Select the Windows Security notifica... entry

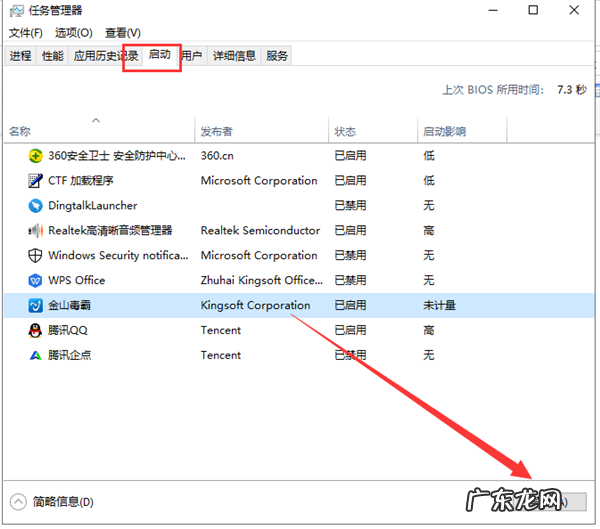coord(118,255)
